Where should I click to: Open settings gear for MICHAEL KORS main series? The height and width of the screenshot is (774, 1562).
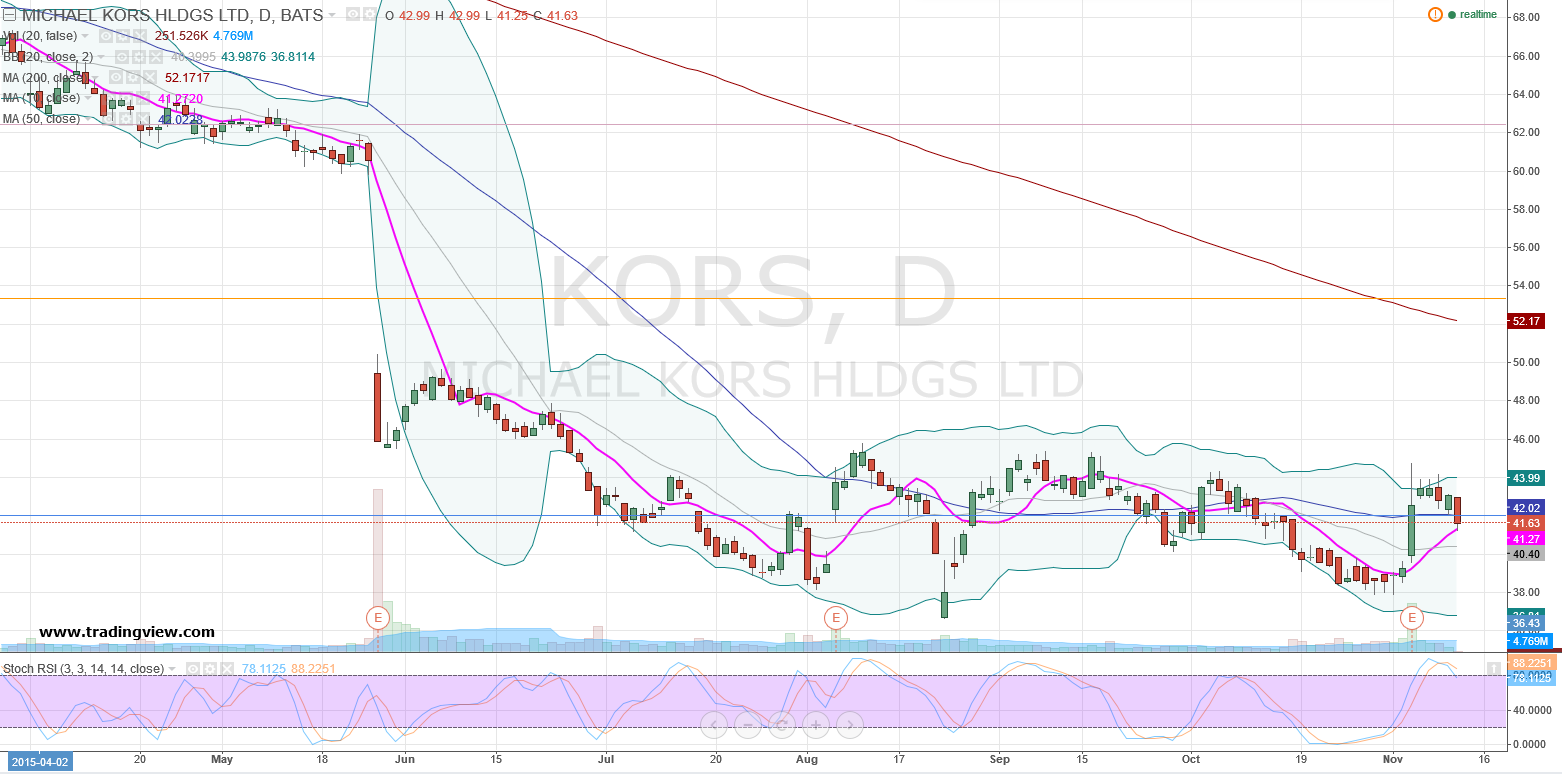(x=372, y=16)
